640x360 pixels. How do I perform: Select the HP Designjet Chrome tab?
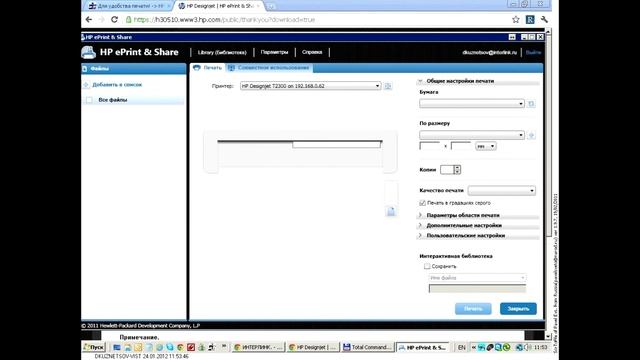pyautogui.click(x=220, y=6)
